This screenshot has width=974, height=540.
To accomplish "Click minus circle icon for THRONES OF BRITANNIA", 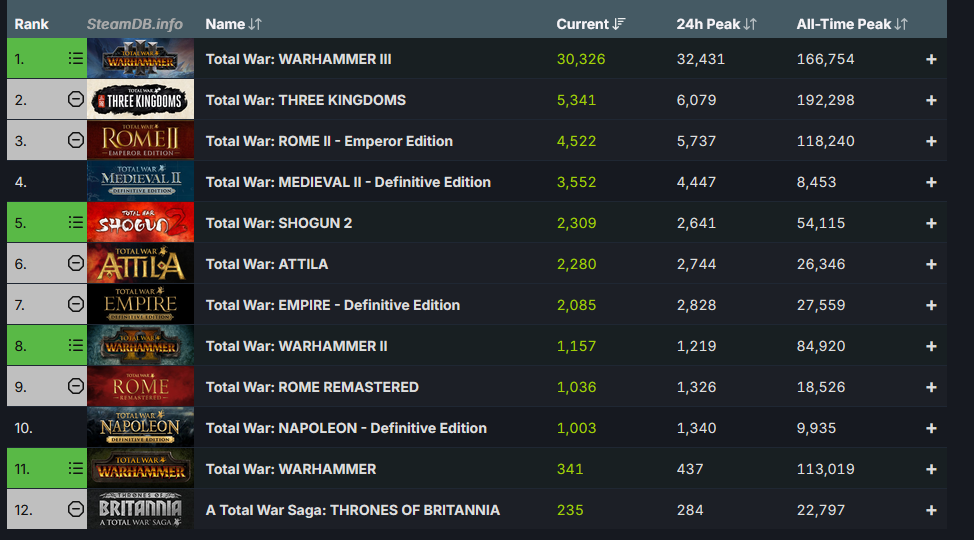I will tap(76, 509).
